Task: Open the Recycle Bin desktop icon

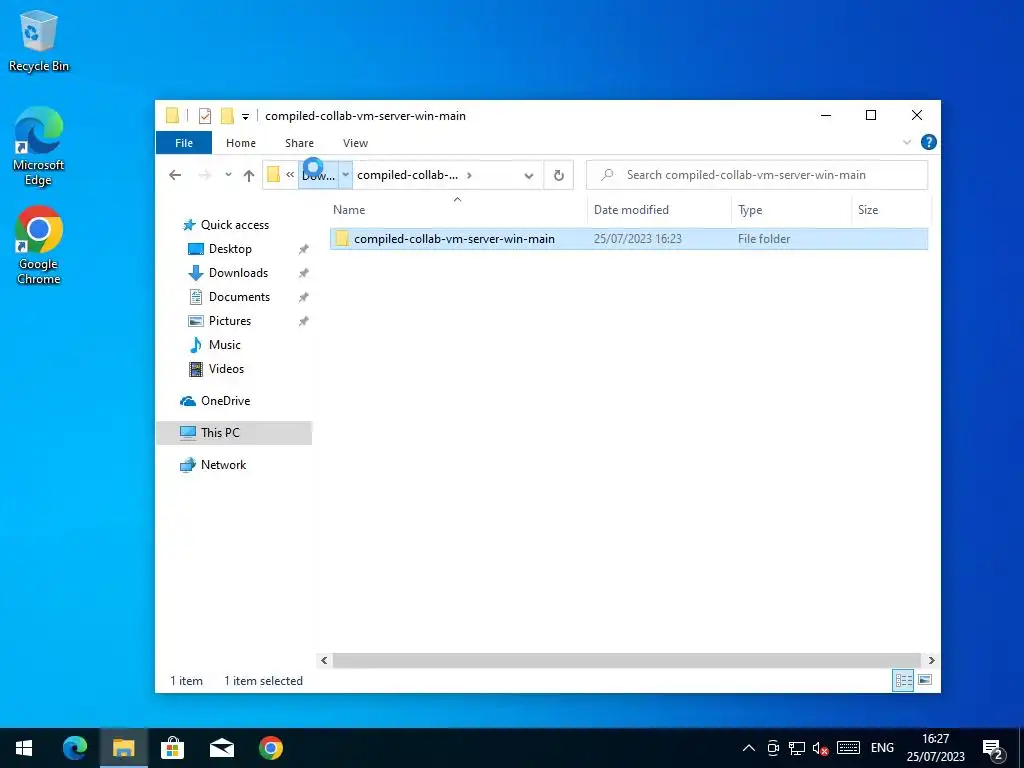Action: coord(39,41)
